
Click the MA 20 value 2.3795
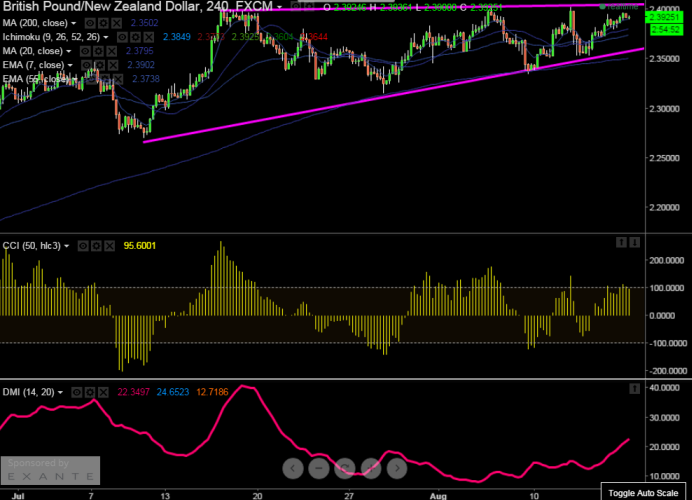point(139,51)
